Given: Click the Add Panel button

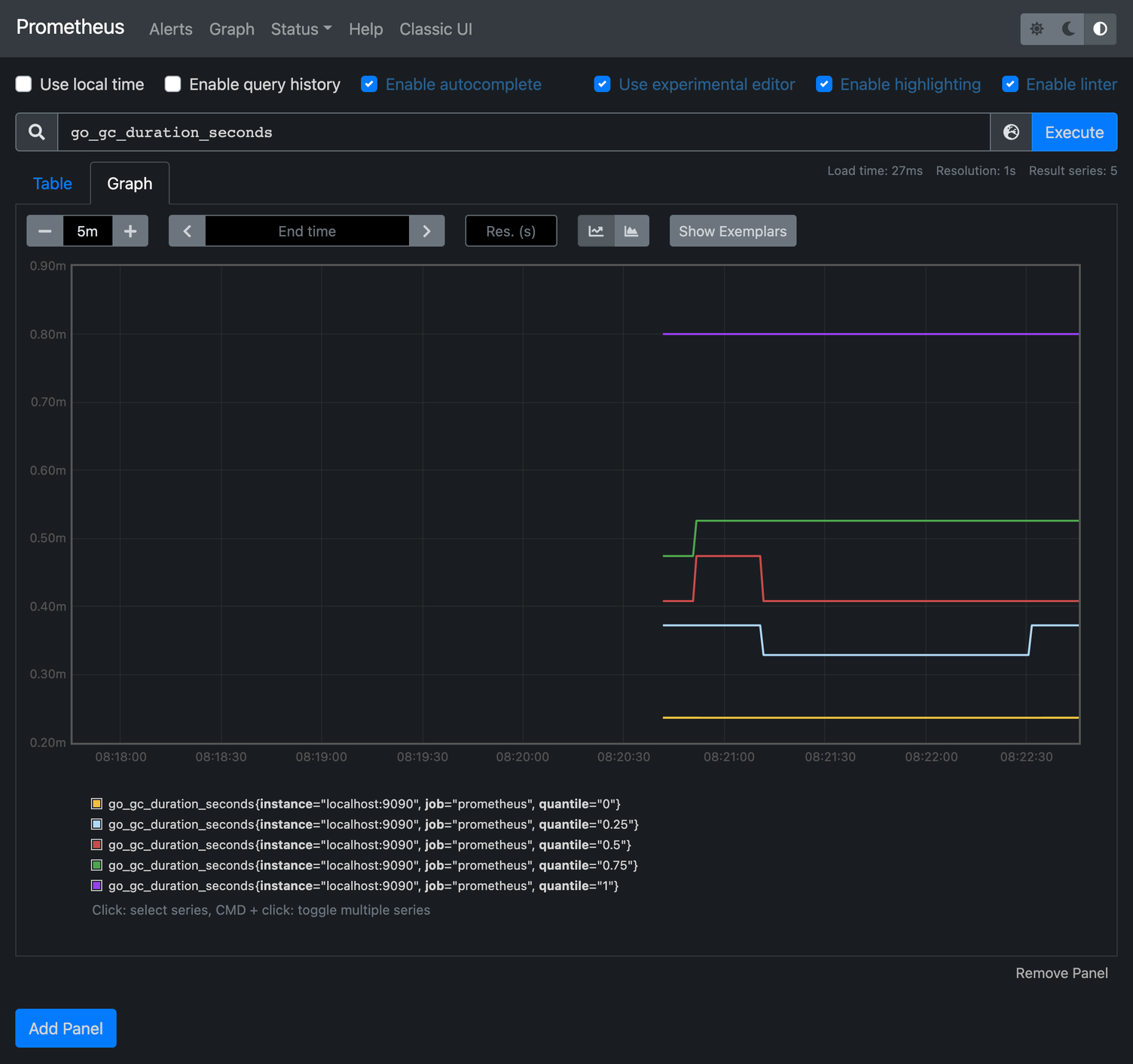Looking at the screenshot, I should [x=66, y=1028].
